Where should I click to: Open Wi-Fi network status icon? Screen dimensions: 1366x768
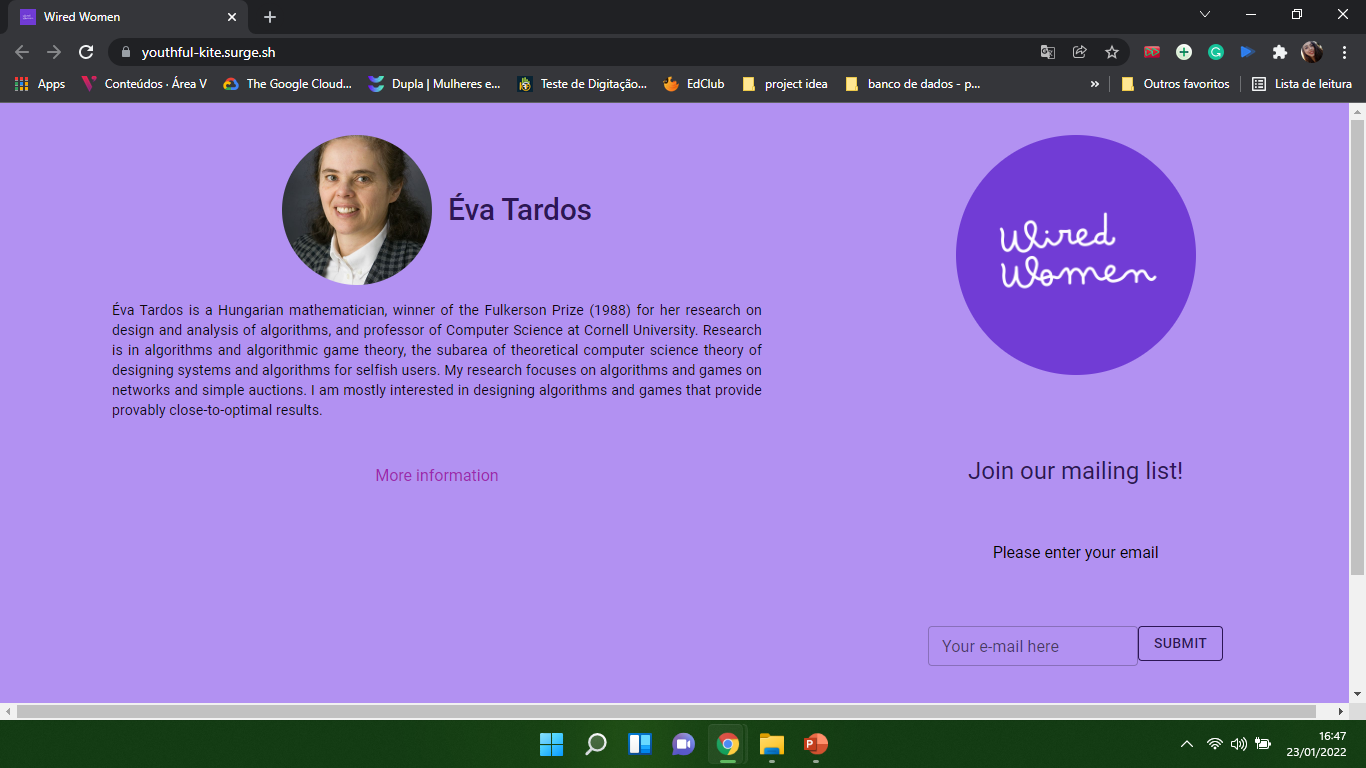click(x=1215, y=744)
